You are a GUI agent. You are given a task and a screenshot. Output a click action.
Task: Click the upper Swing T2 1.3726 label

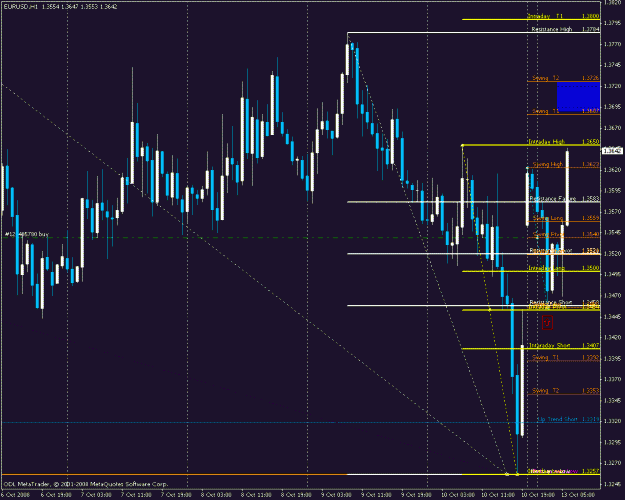point(566,78)
